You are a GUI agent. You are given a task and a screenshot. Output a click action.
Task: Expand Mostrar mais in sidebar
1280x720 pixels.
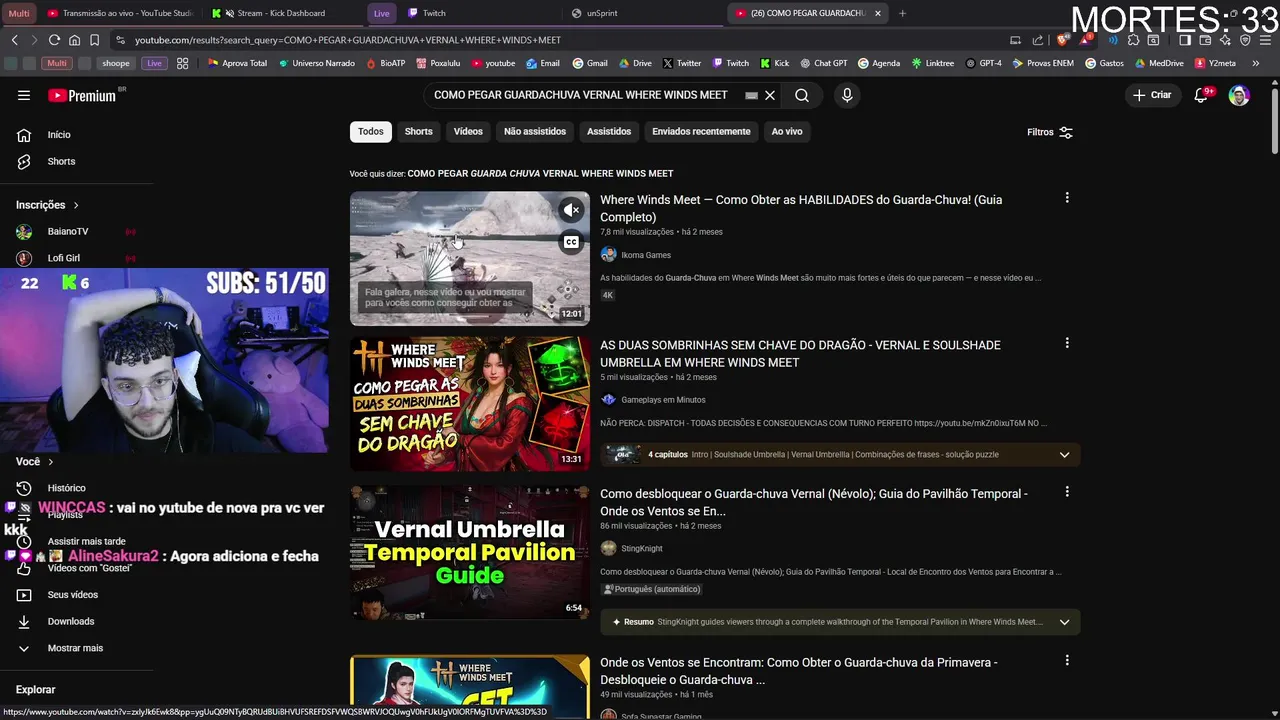tap(76, 648)
